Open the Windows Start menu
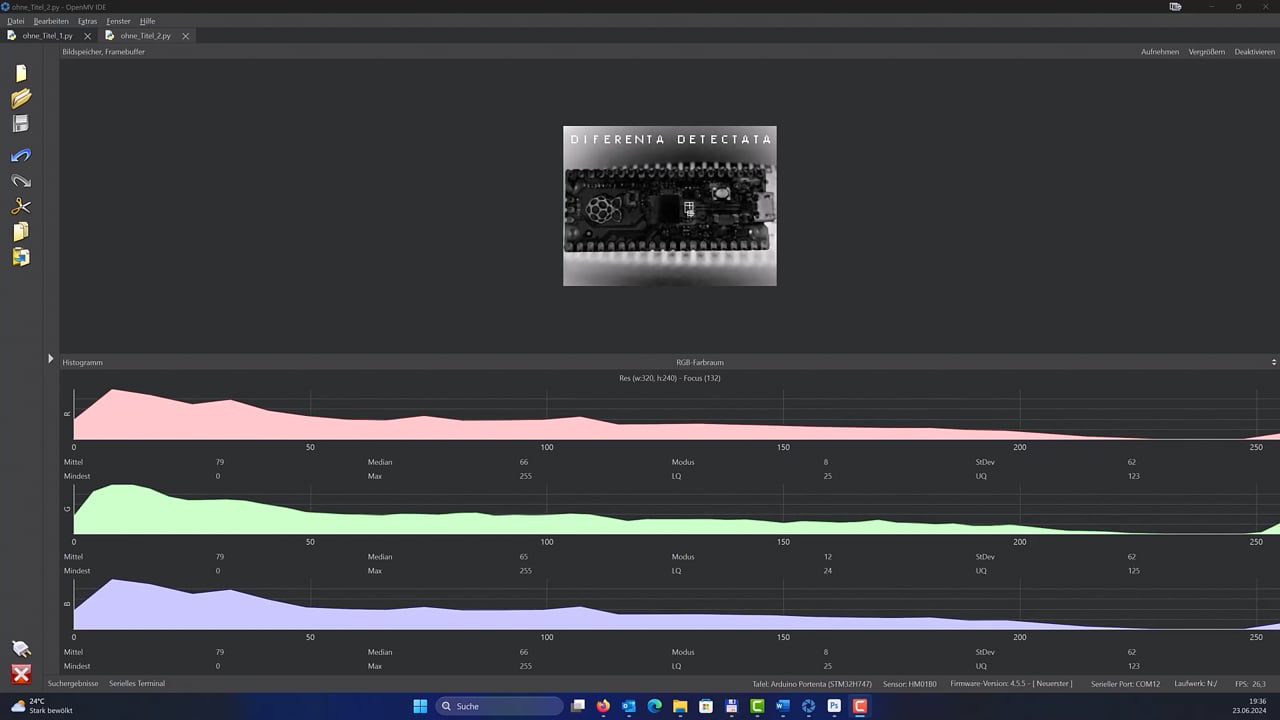The width and height of the screenshot is (1280, 720). click(420, 706)
